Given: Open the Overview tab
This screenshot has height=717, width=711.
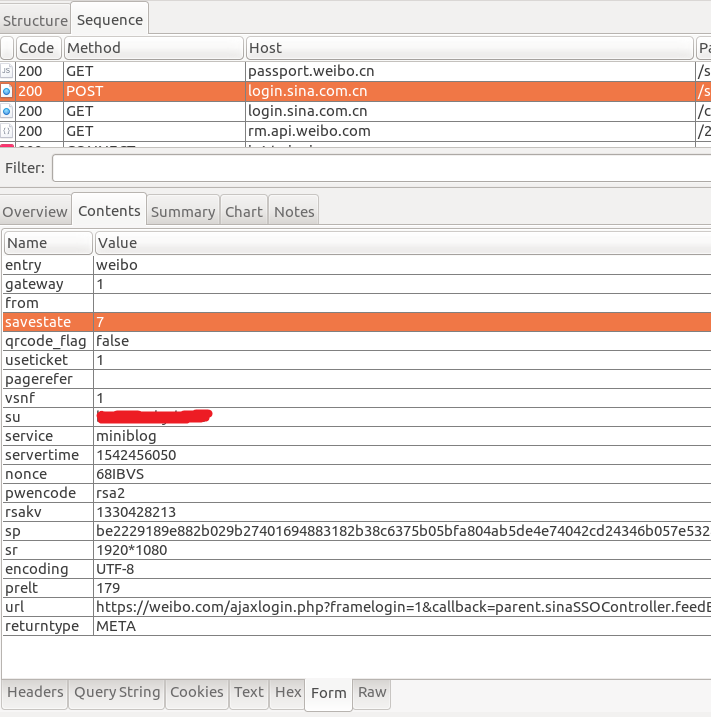Looking at the screenshot, I should click(35, 212).
